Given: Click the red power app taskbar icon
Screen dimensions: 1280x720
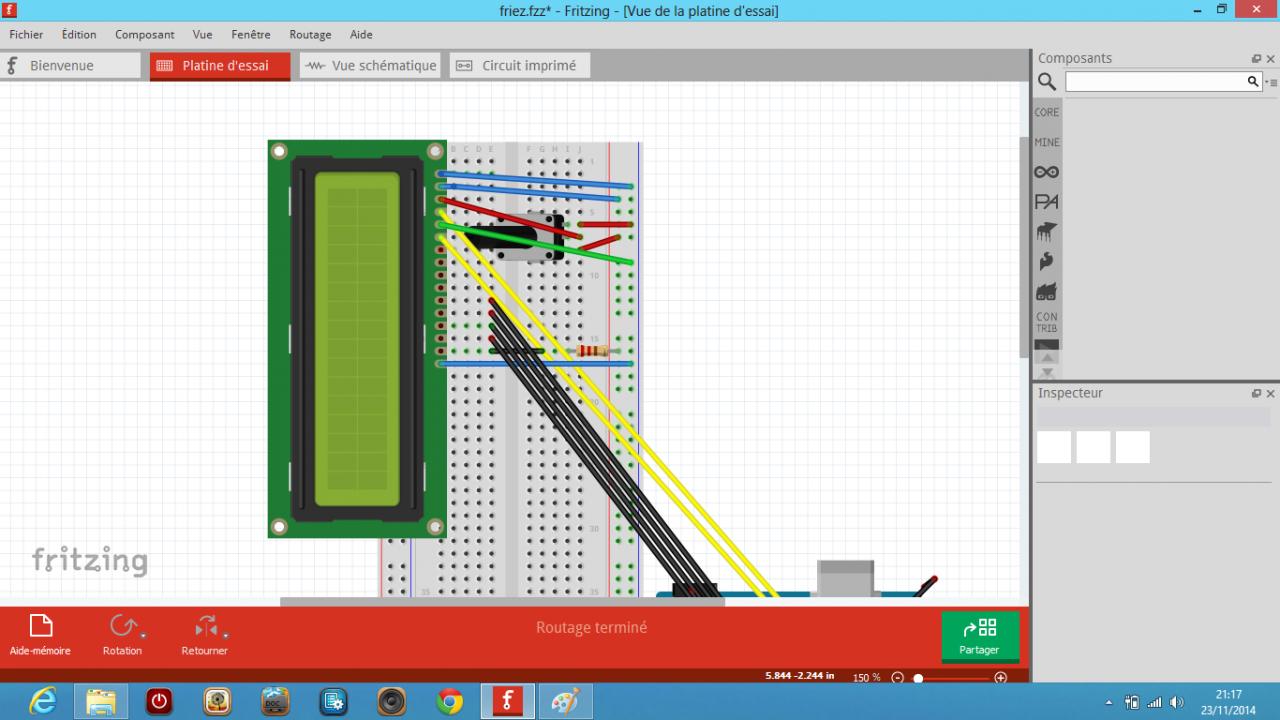Looking at the screenshot, I should coord(159,702).
